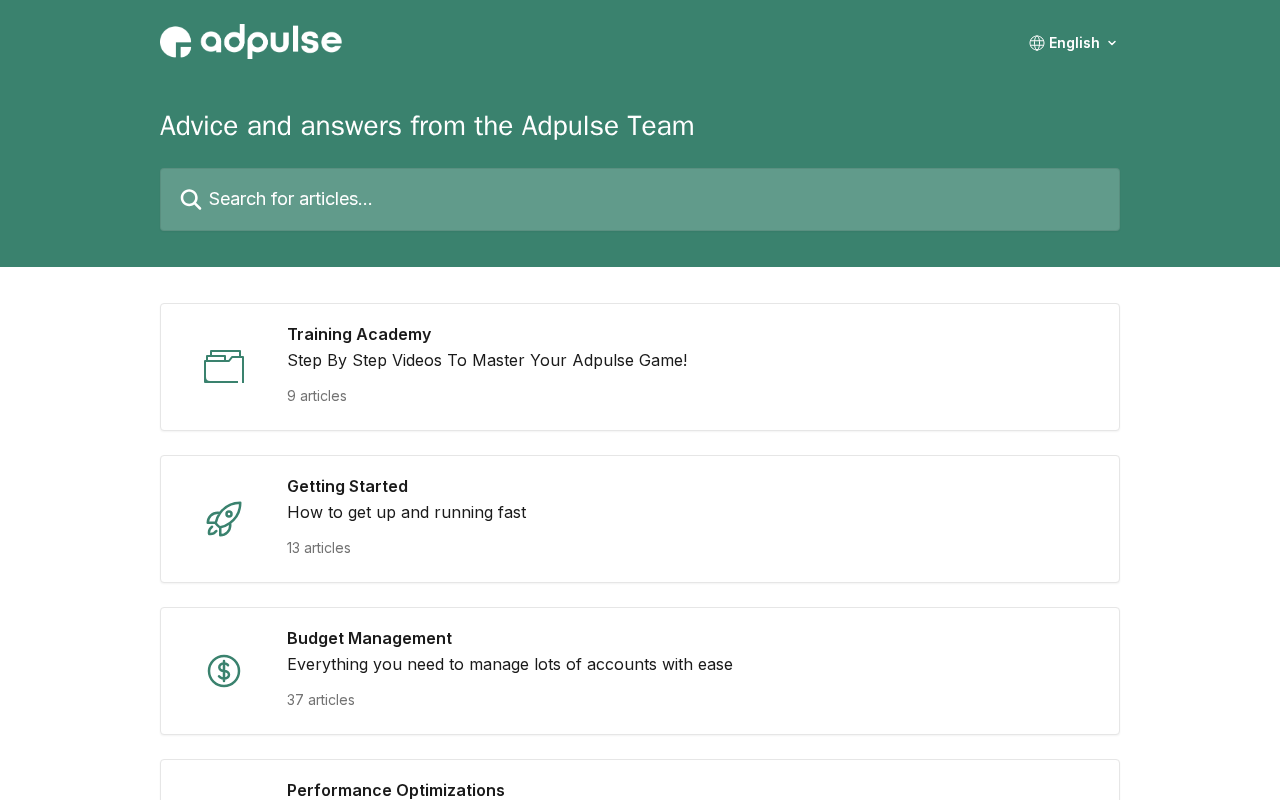Open the Getting Started collection
Image resolution: width=1280 pixels, height=800 pixels.
click(x=347, y=486)
